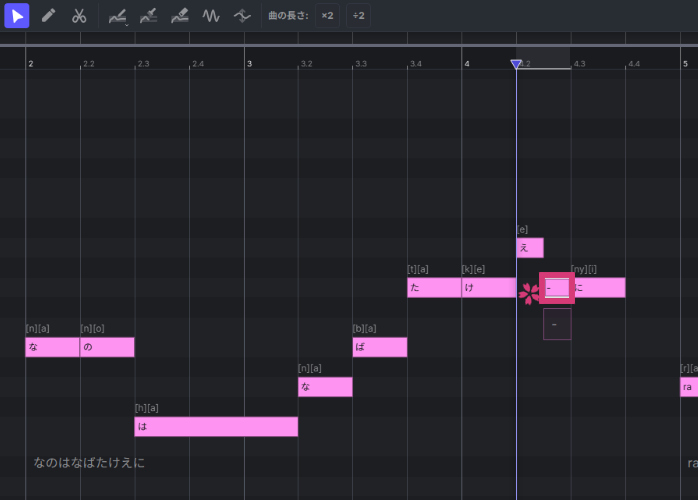Viewport: 698px width, 500px height.
Task: Select the pencil draw tool
Action: [48, 16]
